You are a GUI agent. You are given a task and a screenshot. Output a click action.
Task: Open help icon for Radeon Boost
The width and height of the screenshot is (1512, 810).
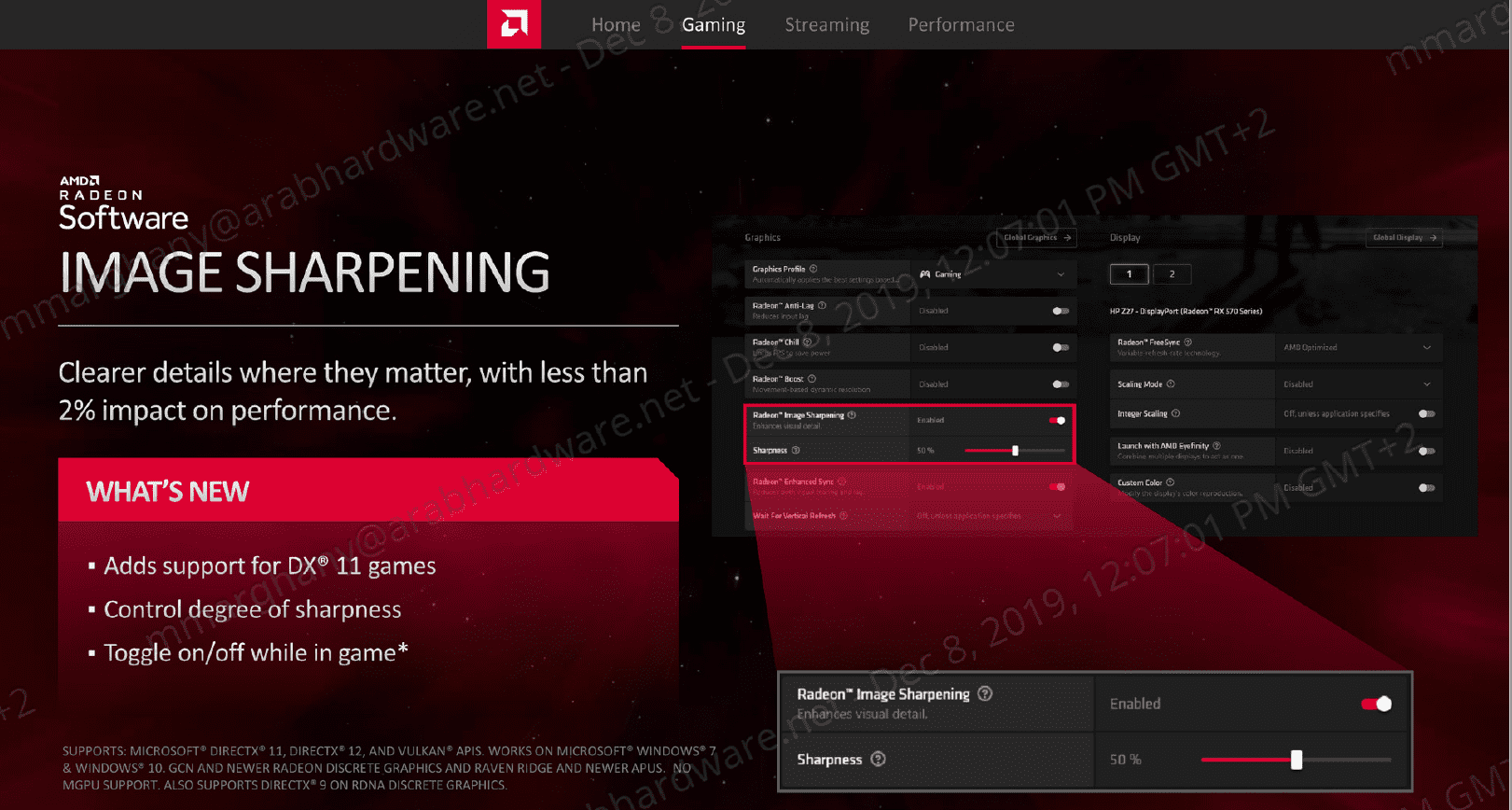click(x=811, y=379)
